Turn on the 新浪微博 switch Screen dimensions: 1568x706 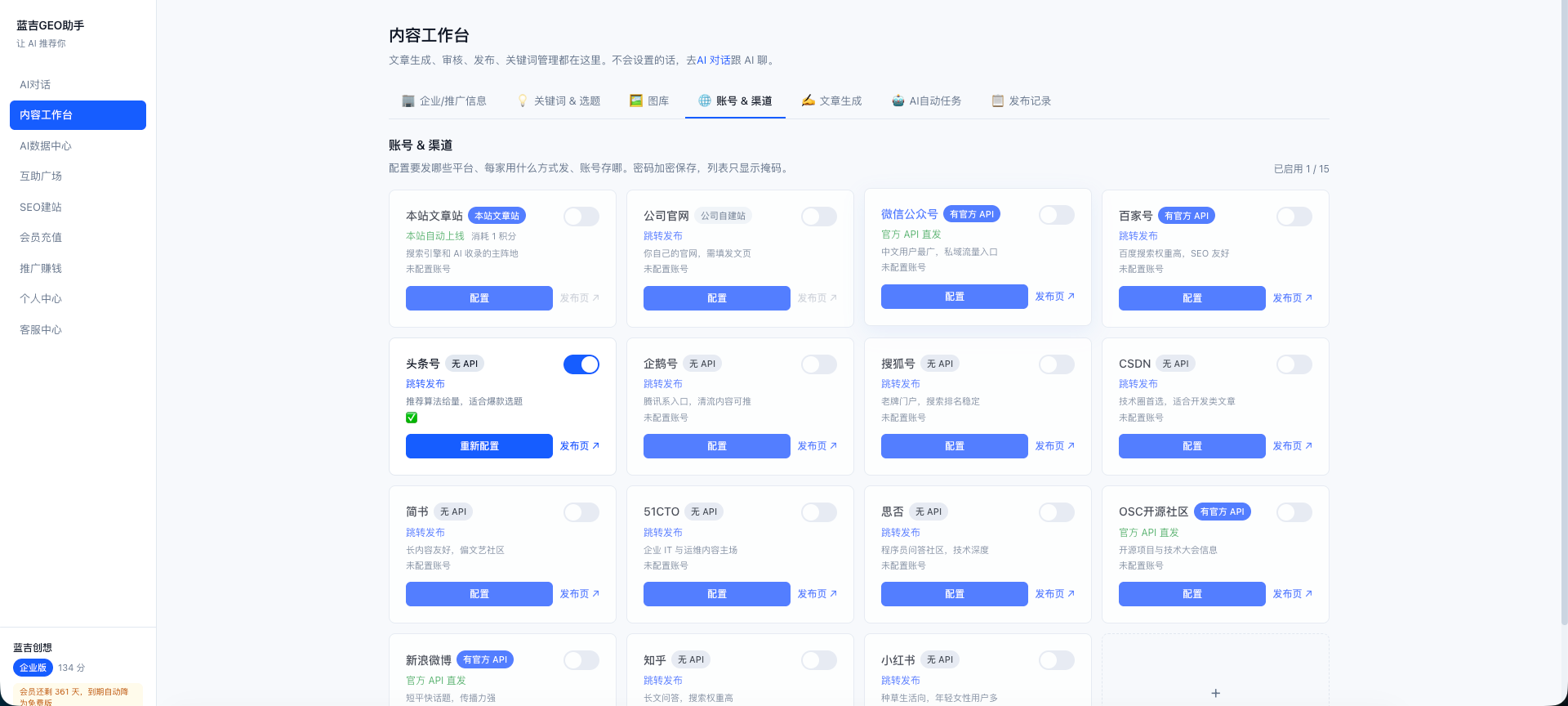[581, 660]
